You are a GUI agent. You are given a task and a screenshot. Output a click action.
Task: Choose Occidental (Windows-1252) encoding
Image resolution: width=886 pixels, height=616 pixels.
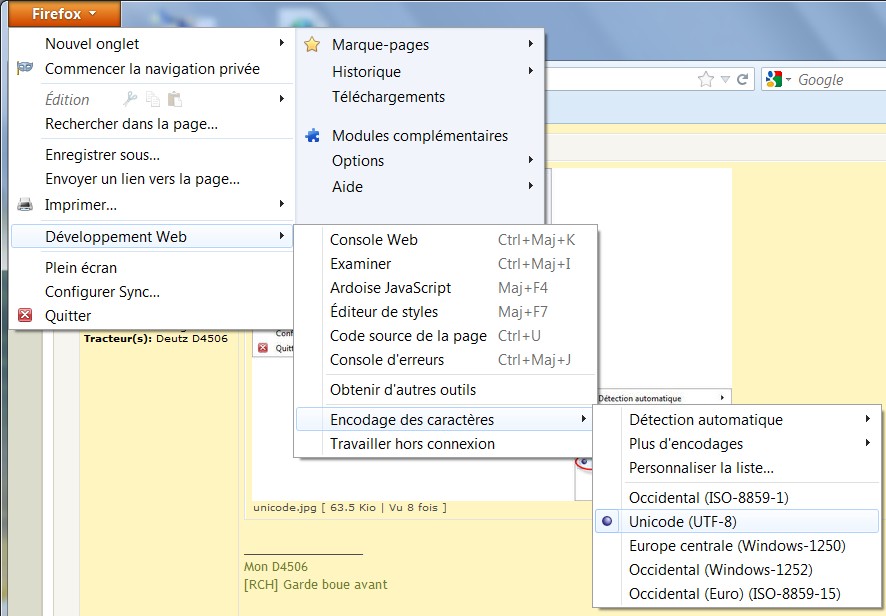pyautogui.click(x=737, y=569)
